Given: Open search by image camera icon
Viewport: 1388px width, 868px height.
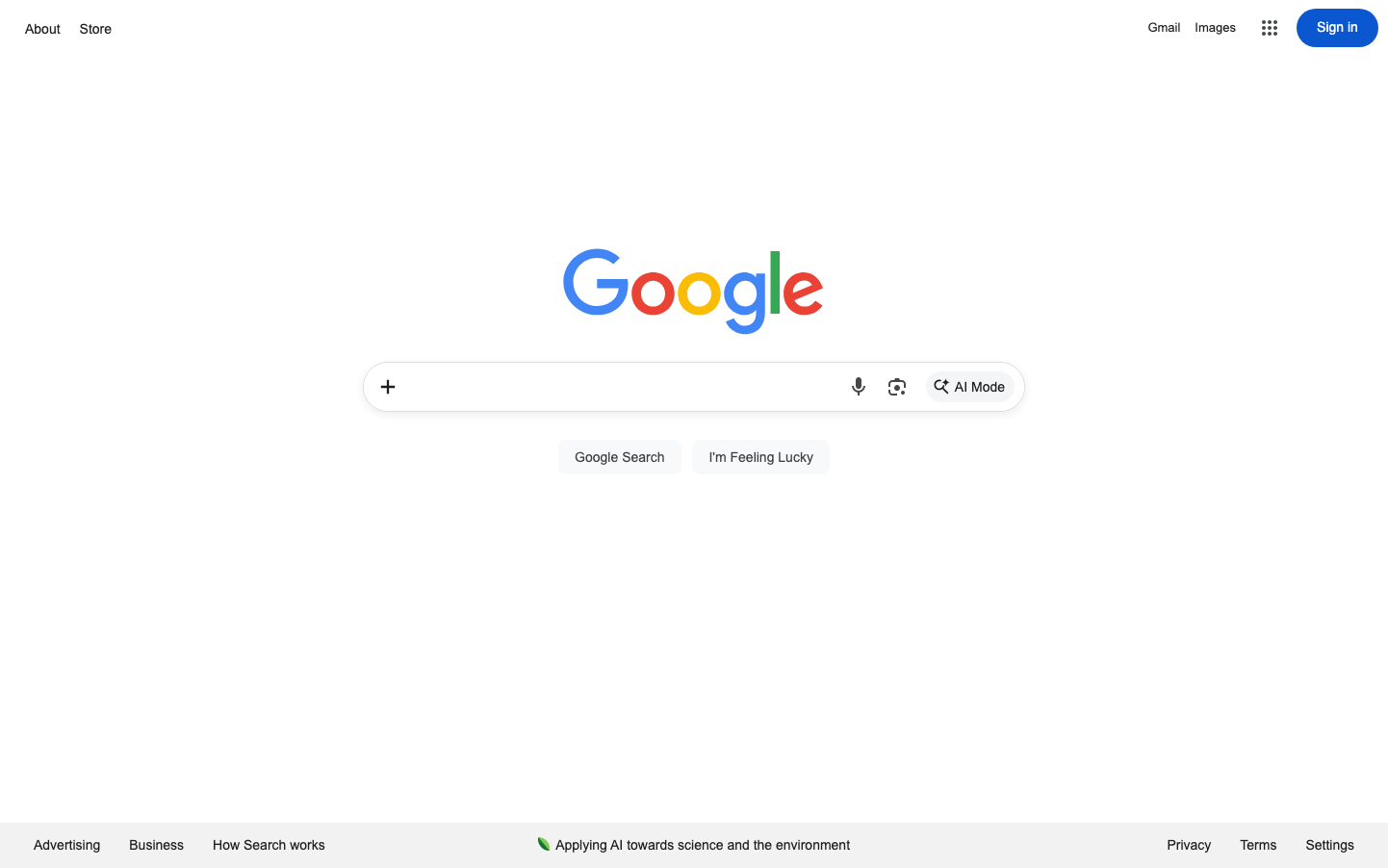Looking at the screenshot, I should 897,387.
